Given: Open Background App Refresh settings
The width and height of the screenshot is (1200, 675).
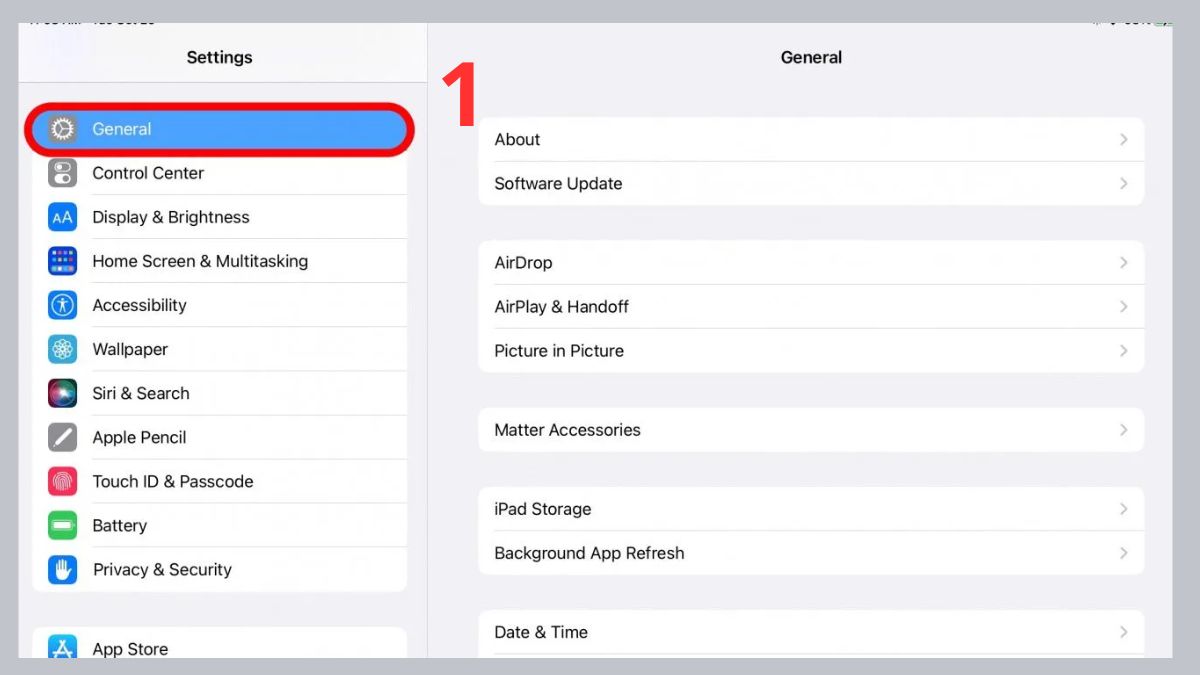Looking at the screenshot, I should pos(810,553).
